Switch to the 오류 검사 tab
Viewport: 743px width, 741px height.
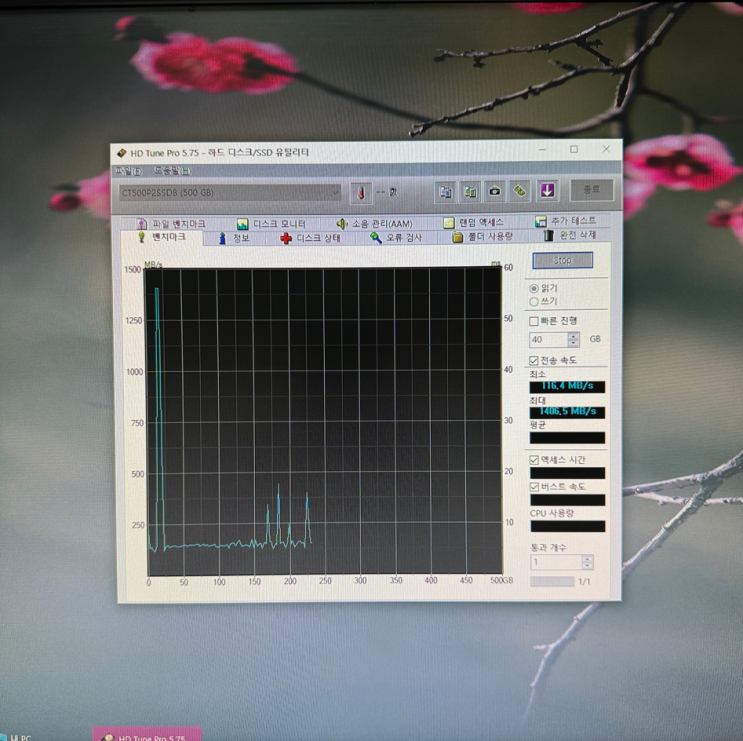pyautogui.click(x=396, y=237)
